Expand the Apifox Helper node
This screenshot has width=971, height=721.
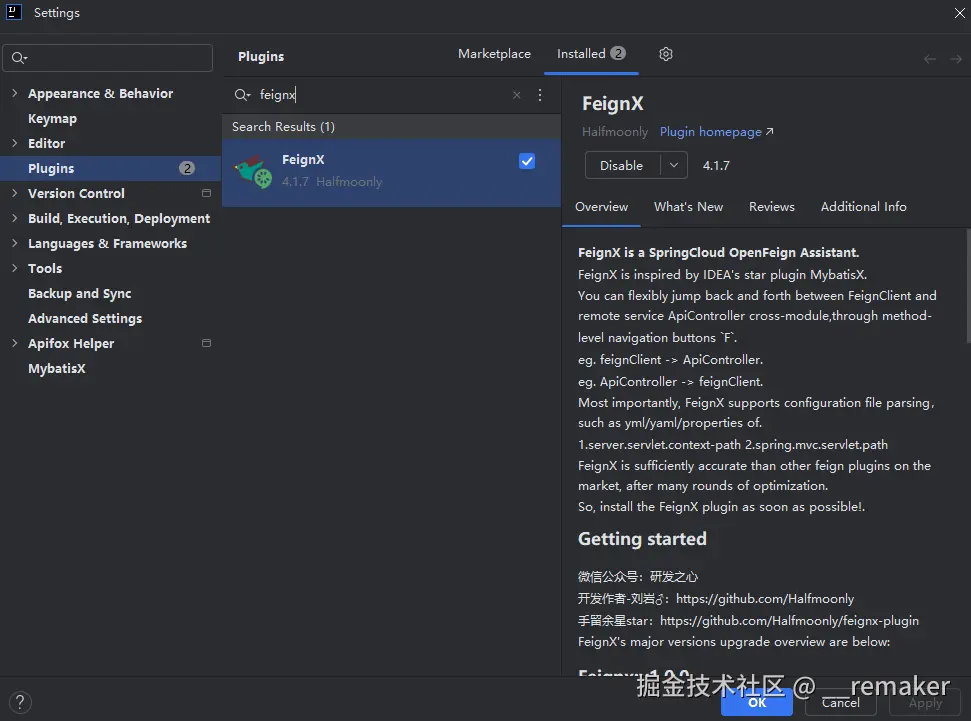[x=14, y=343]
